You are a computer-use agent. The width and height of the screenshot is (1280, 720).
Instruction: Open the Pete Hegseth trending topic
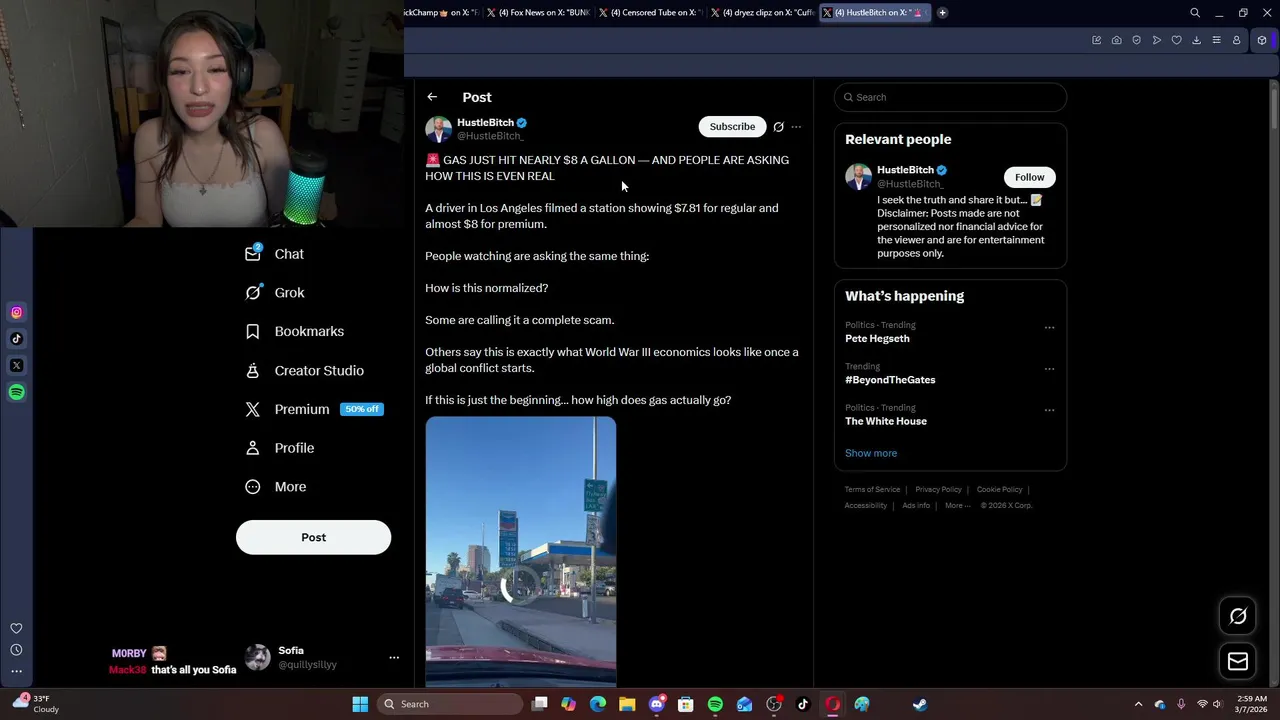coord(877,339)
